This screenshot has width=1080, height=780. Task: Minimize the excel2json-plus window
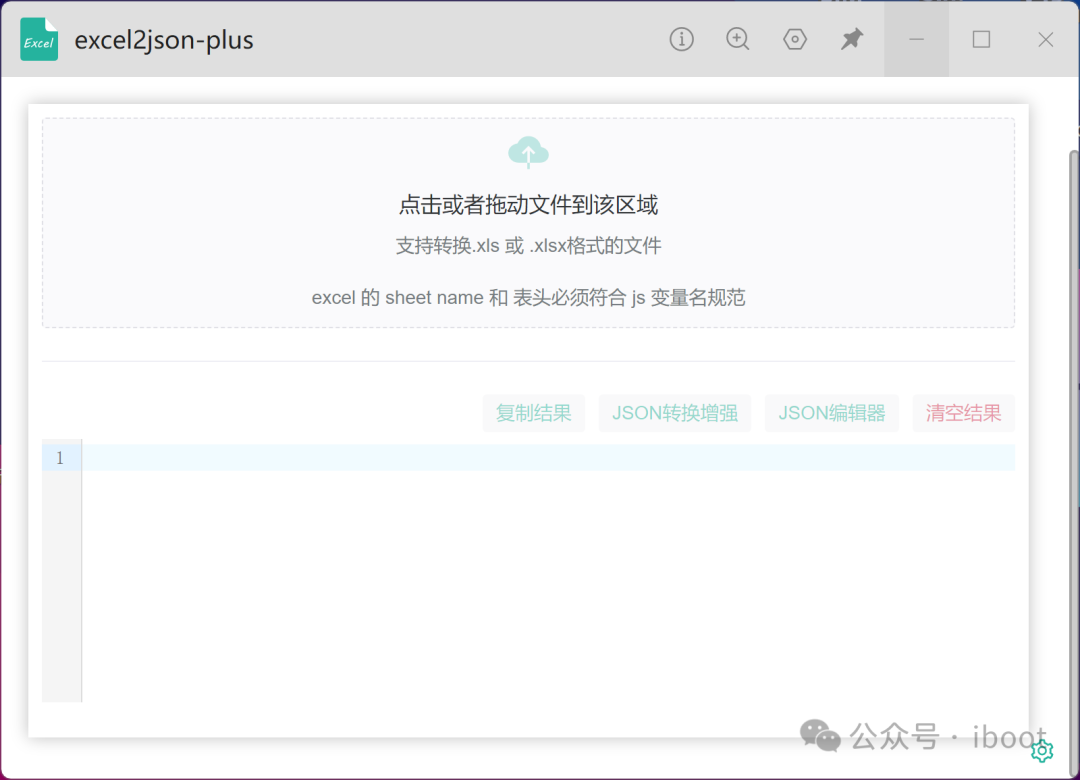pos(916,39)
